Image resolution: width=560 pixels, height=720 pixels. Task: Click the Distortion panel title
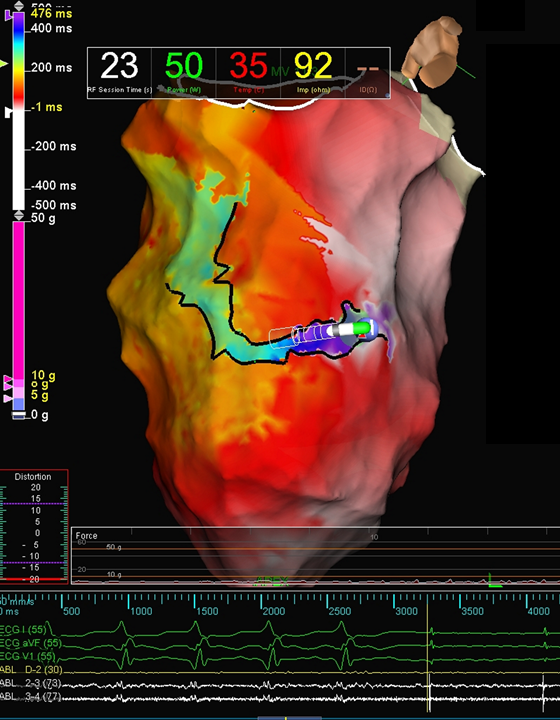[33, 477]
